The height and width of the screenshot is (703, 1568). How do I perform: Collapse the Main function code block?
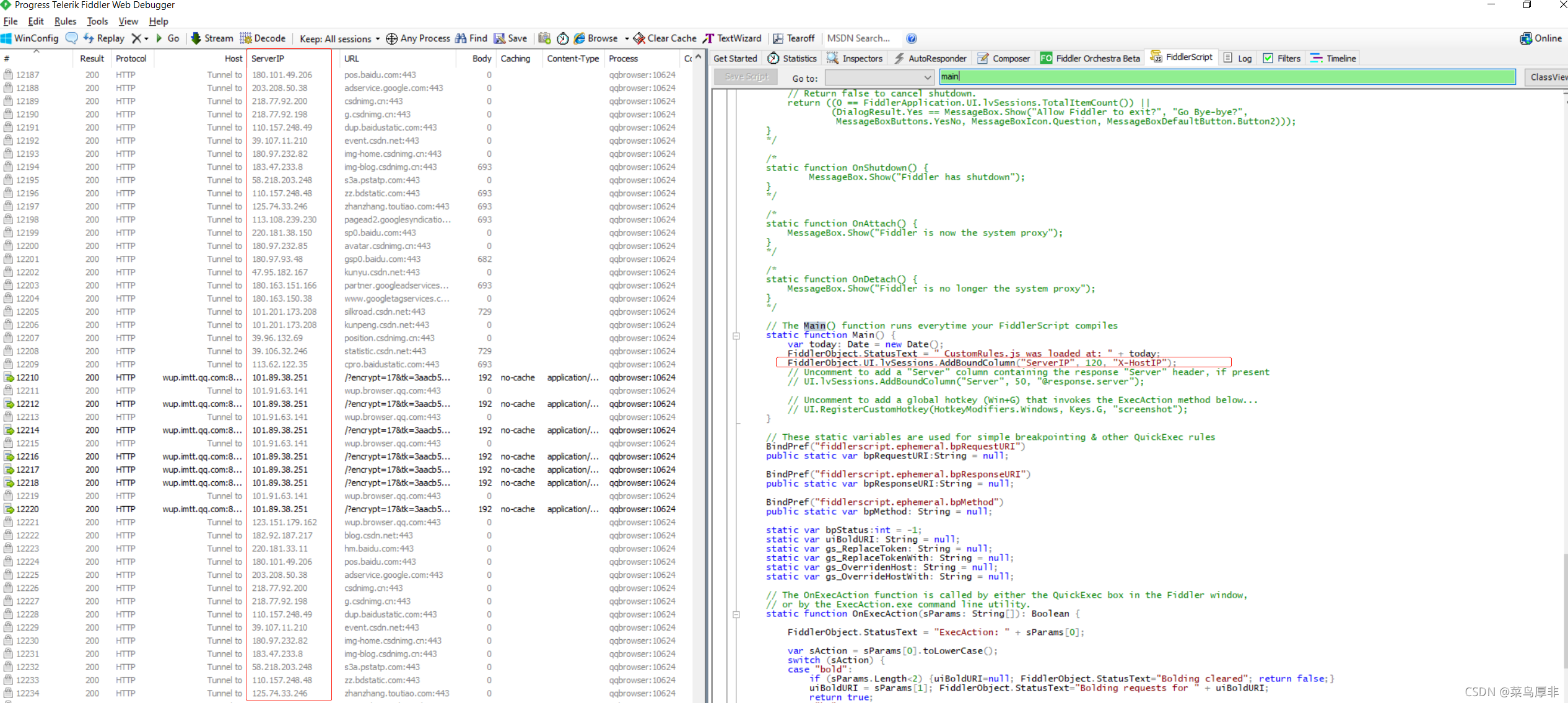(x=736, y=336)
